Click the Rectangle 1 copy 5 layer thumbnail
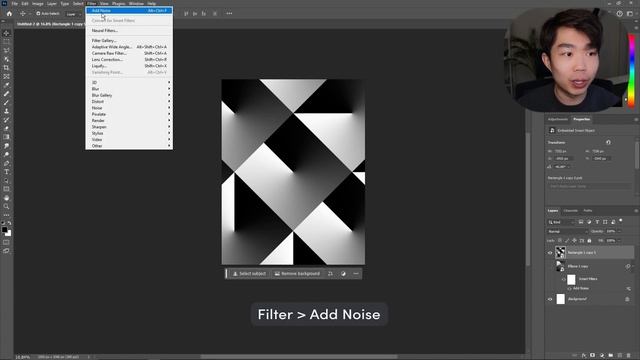640x360 pixels. (560, 253)
